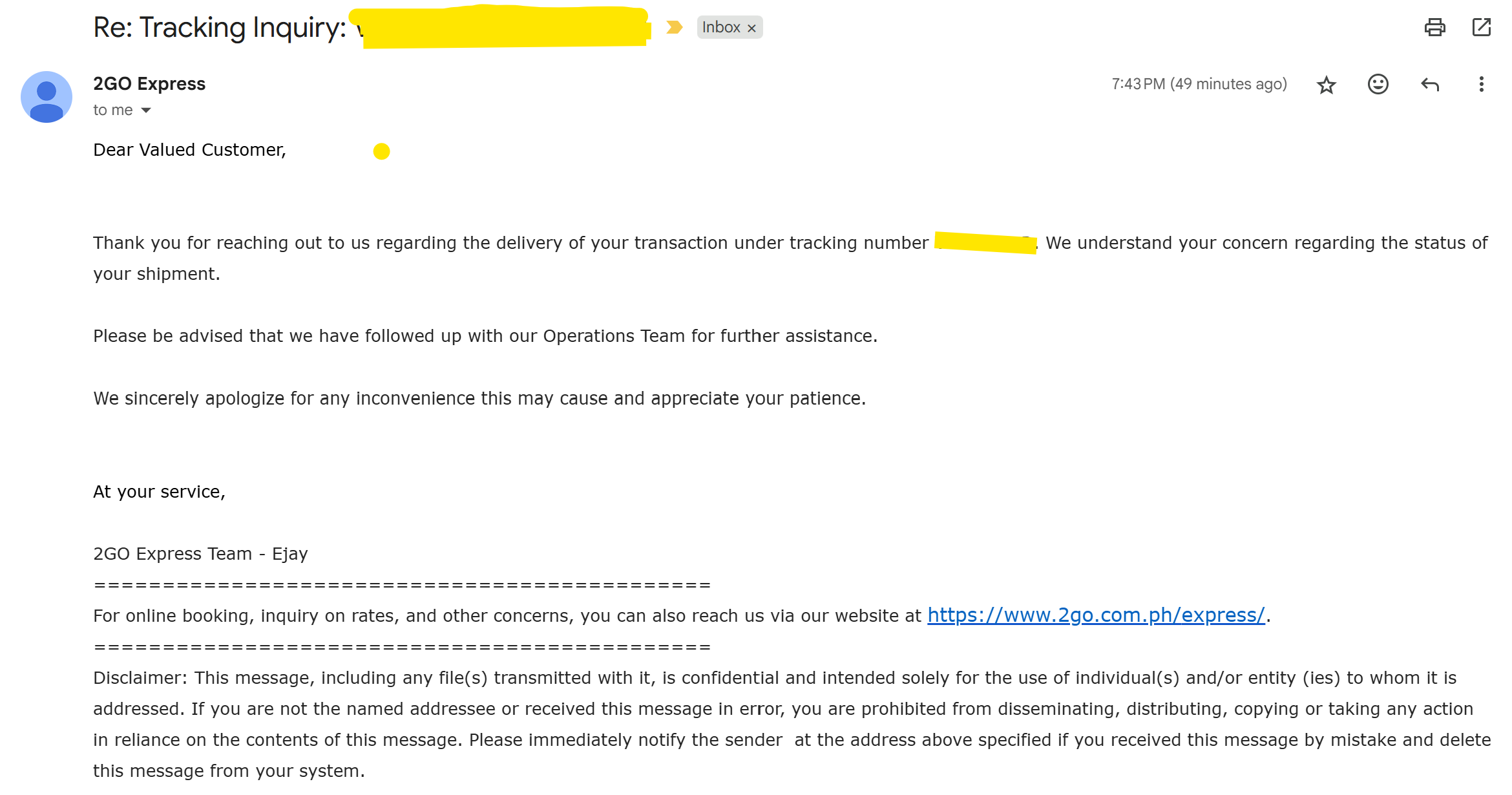Print this email
The image size is (1512, 795).
pos(1434,27)
